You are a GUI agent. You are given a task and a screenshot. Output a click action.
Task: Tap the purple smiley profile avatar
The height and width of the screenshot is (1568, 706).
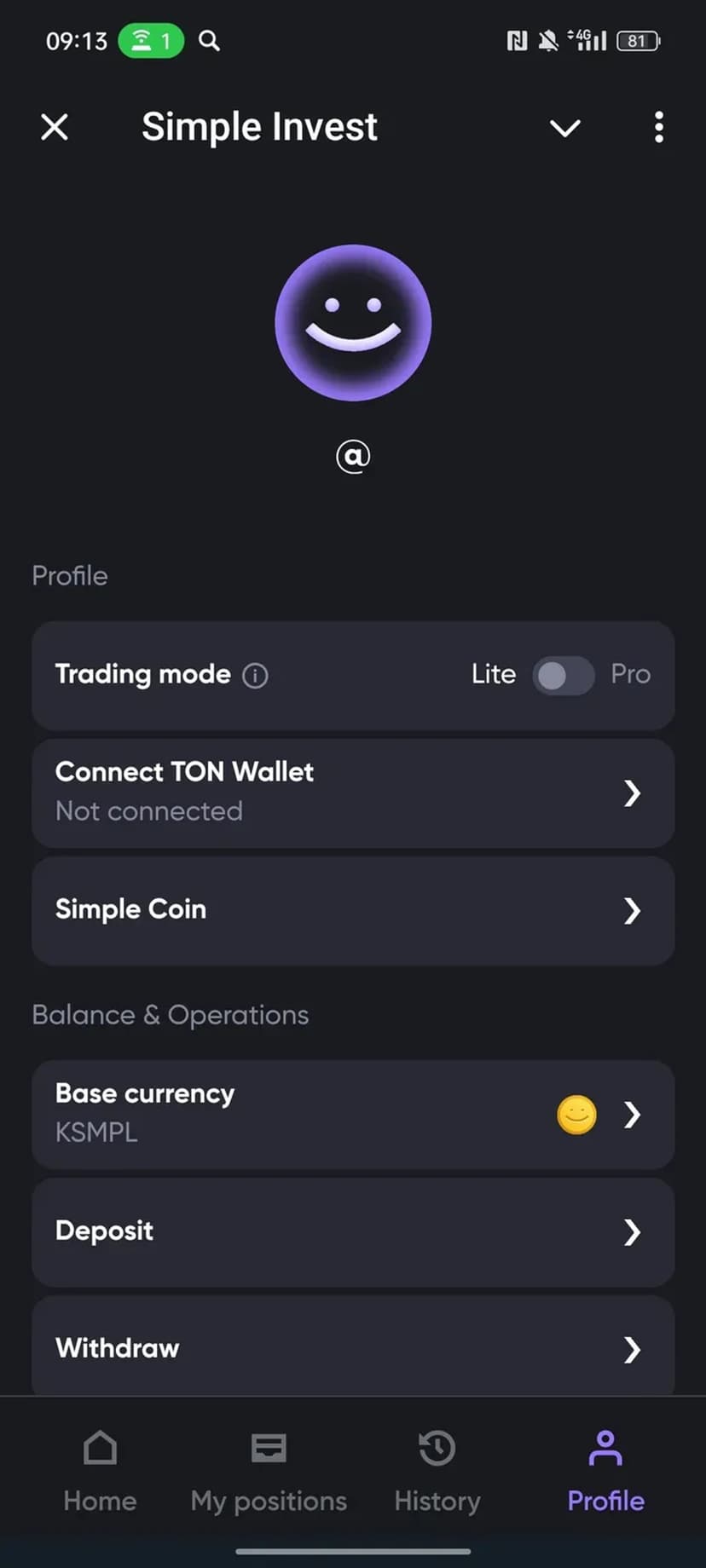[x=353, y=323]
